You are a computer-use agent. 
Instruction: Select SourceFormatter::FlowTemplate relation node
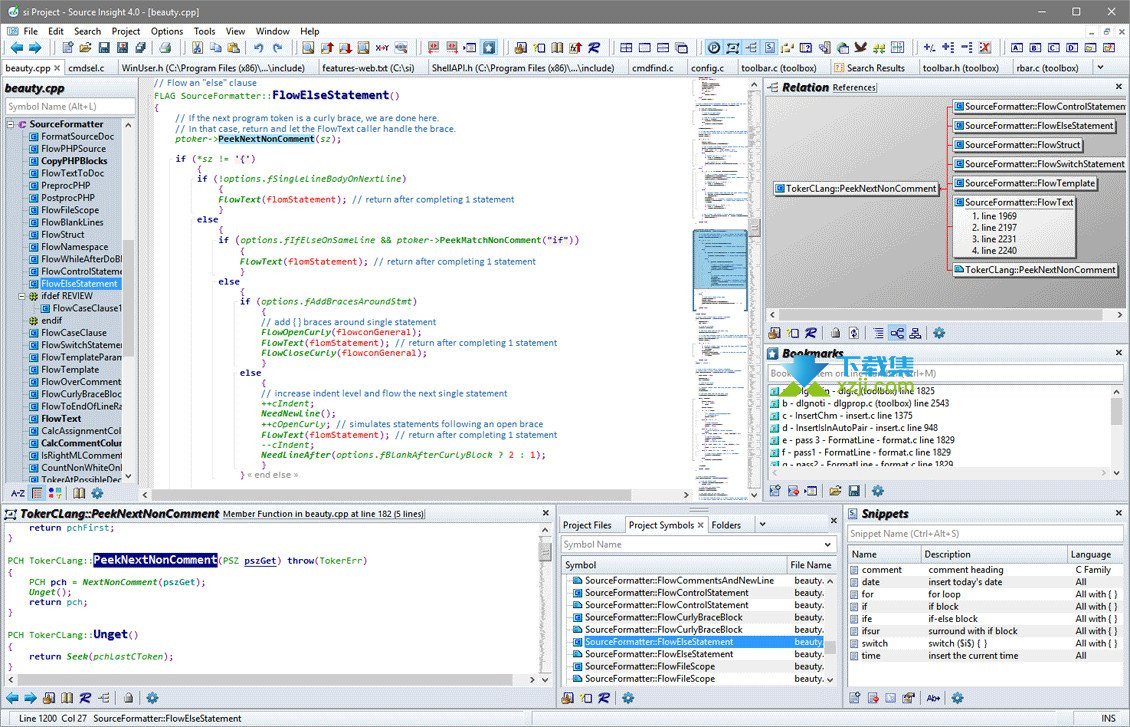1024,183
